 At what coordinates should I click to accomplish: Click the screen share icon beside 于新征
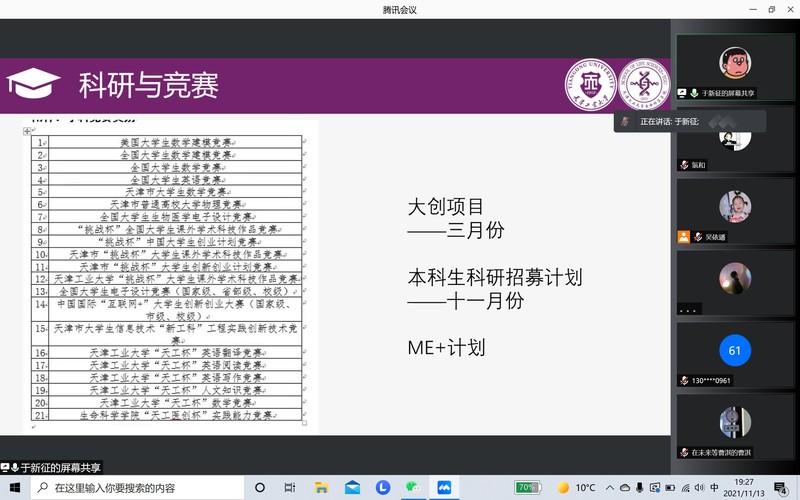tap(682, 93)
